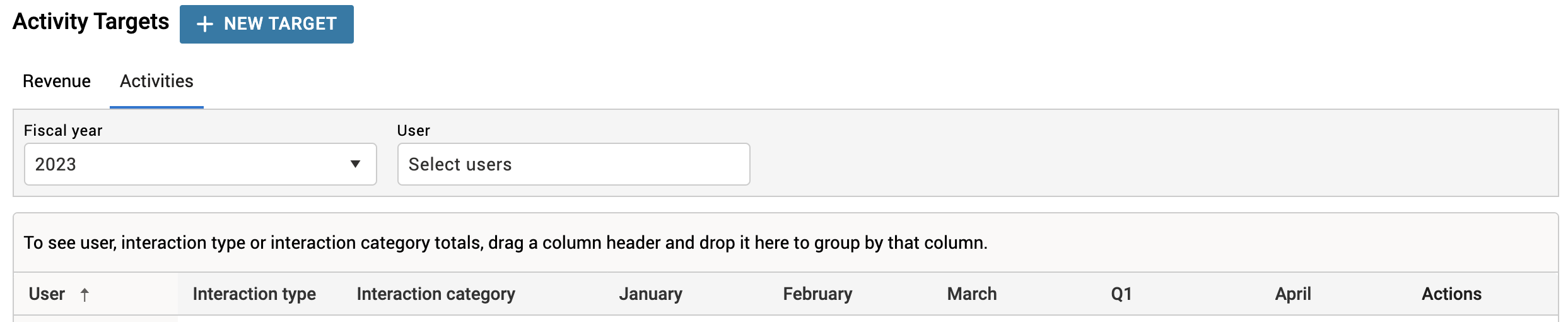1568x322 pixels.
Task: Click the Actions column header
Action: (1451, 294)
